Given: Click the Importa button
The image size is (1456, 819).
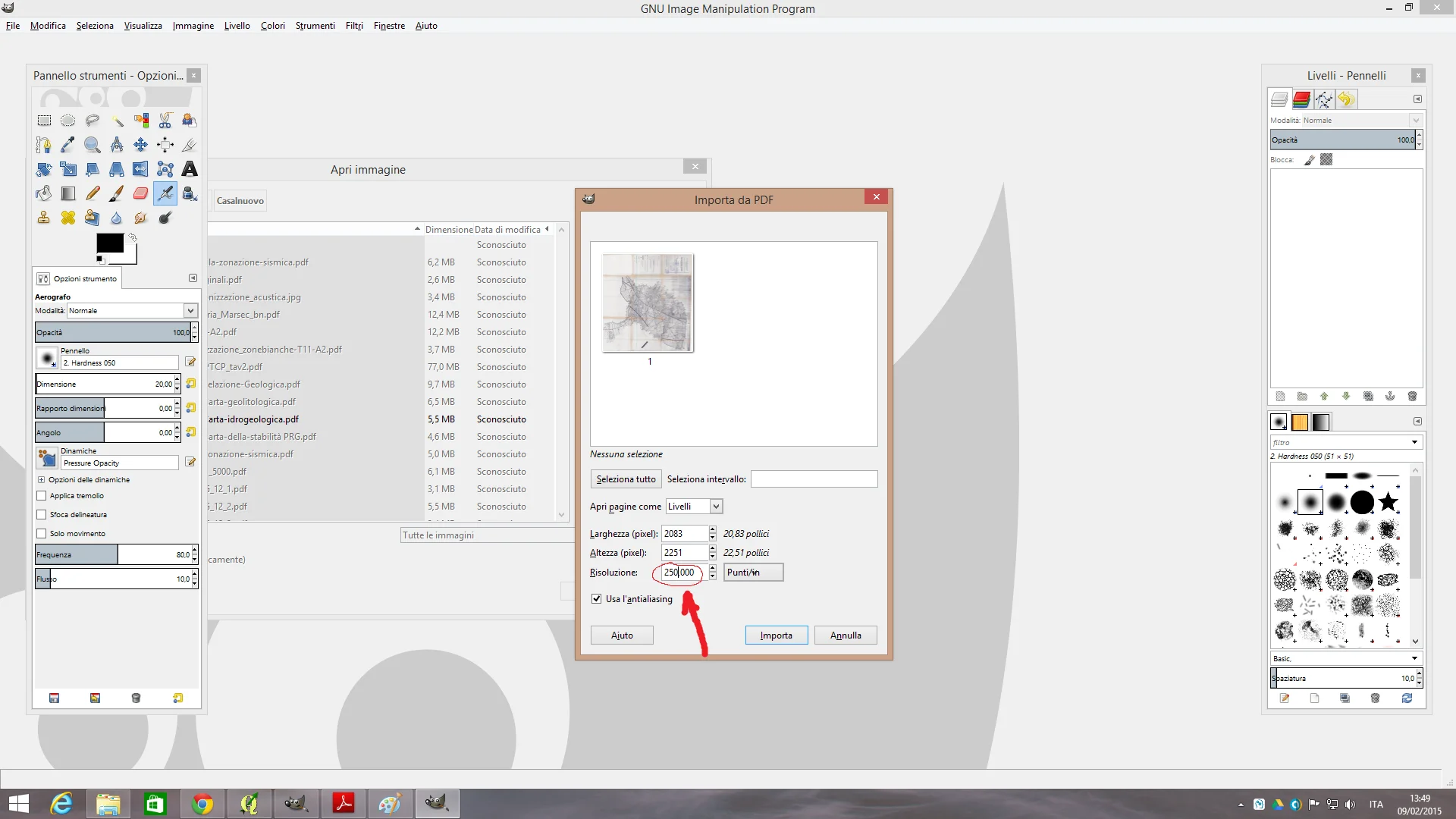Looking at the screenshot, I should point(777,635).
